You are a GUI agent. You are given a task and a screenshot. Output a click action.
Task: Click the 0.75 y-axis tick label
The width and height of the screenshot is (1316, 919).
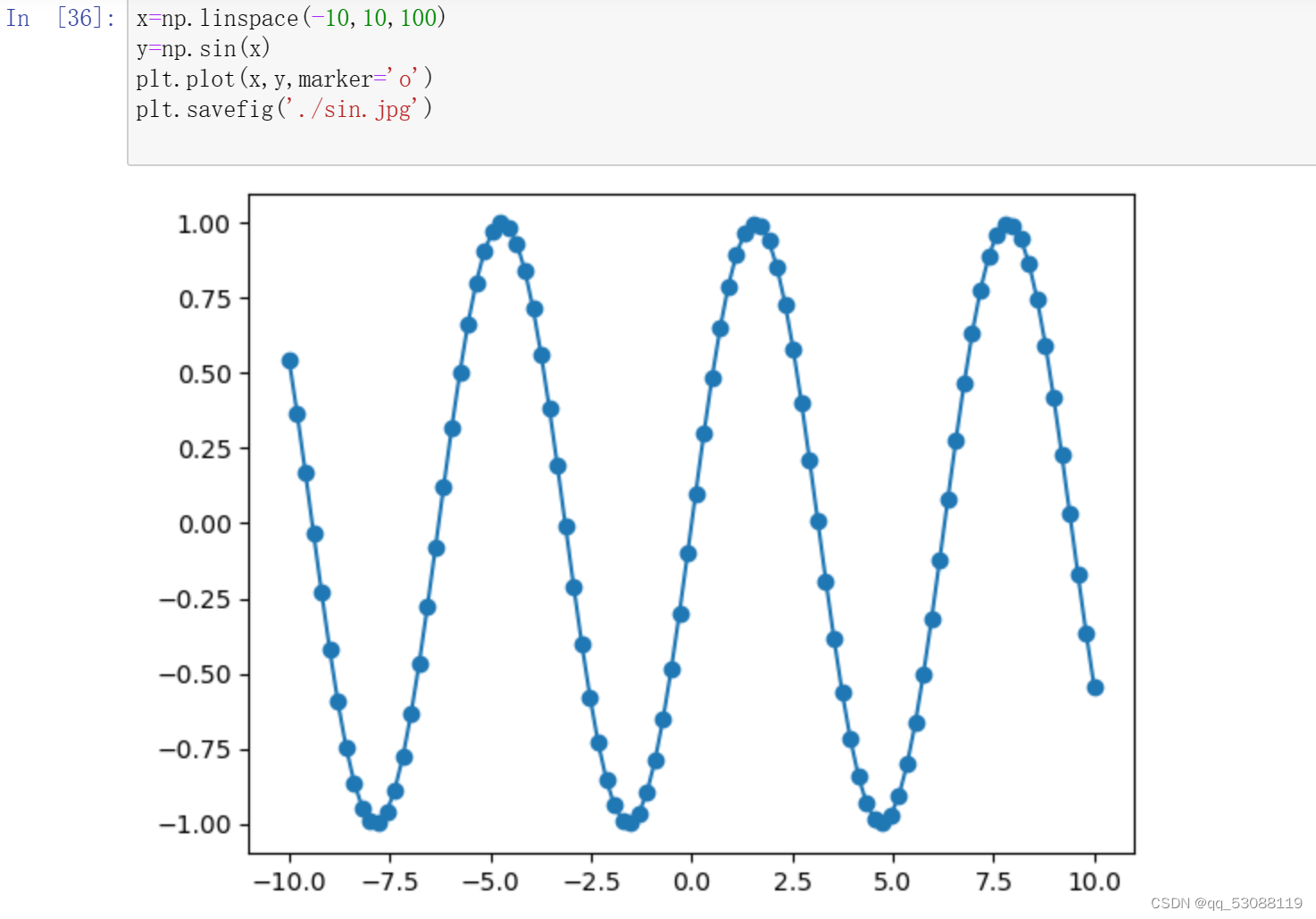(204, 299)
